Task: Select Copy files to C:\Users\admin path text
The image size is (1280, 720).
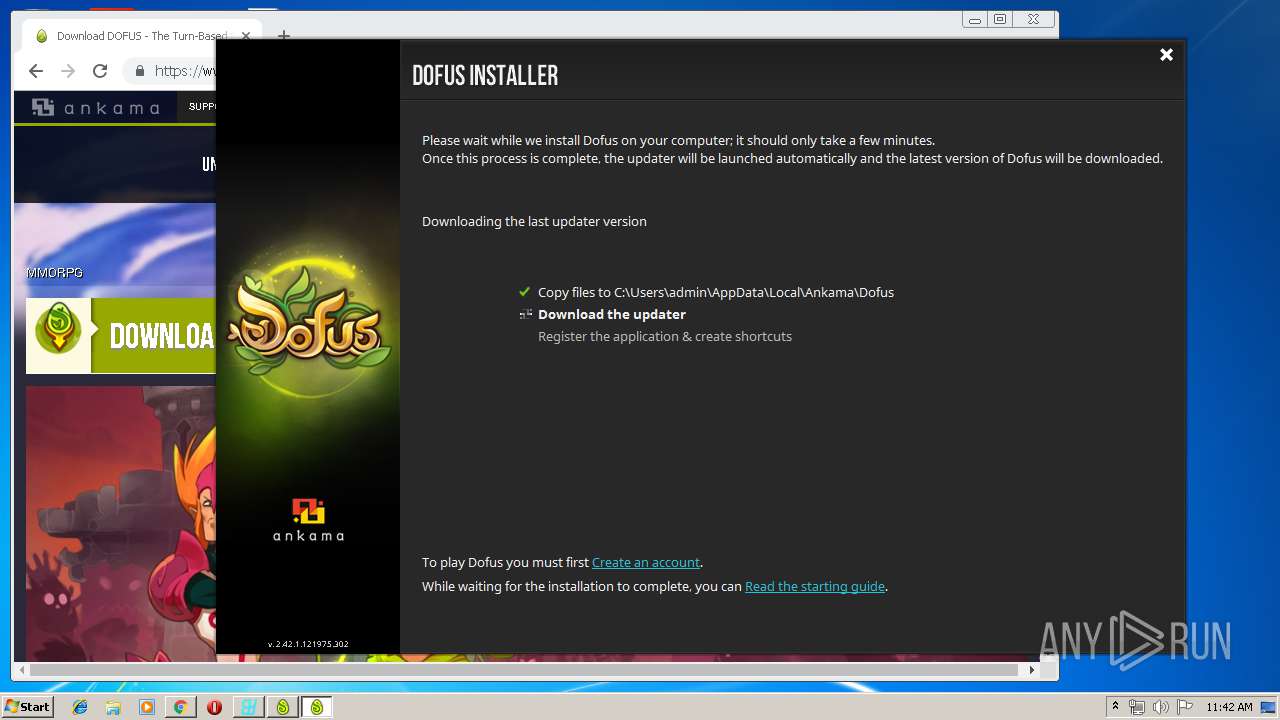Action: (x=716, y=292)
